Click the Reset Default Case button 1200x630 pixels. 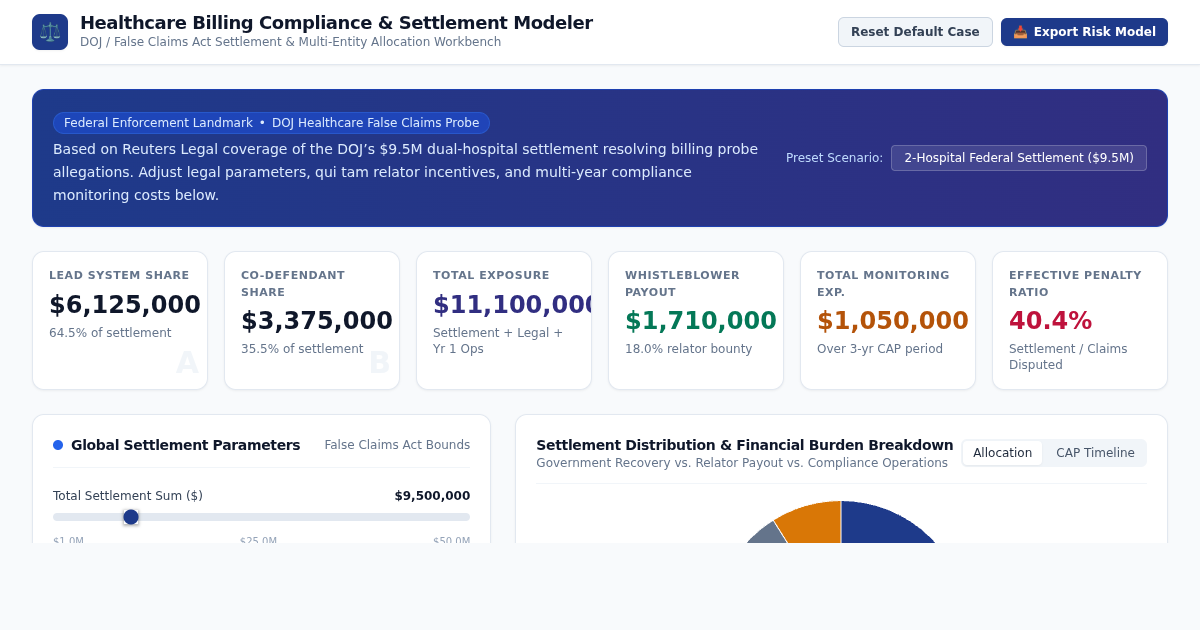click(x=915, y=32)
